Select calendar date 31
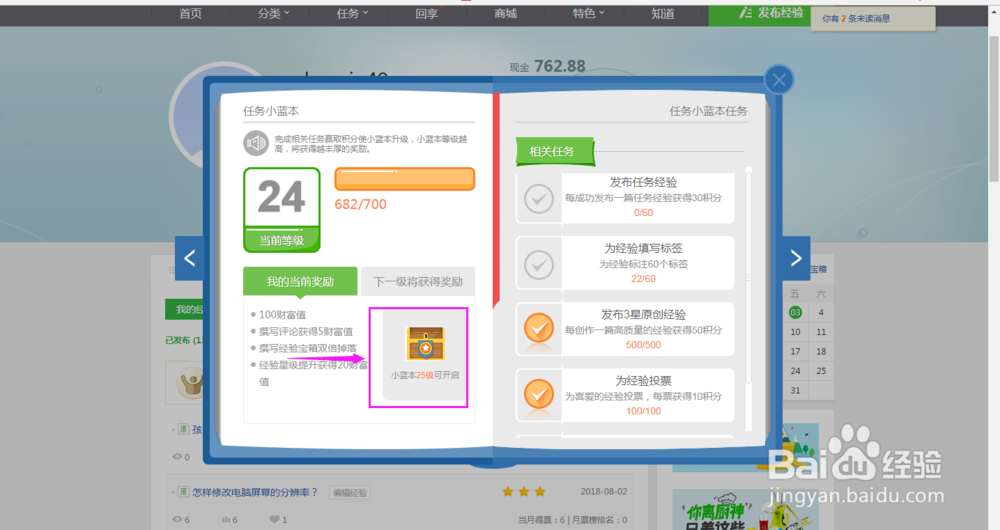This screenshot has height=530, width=1000. [795, 390]
